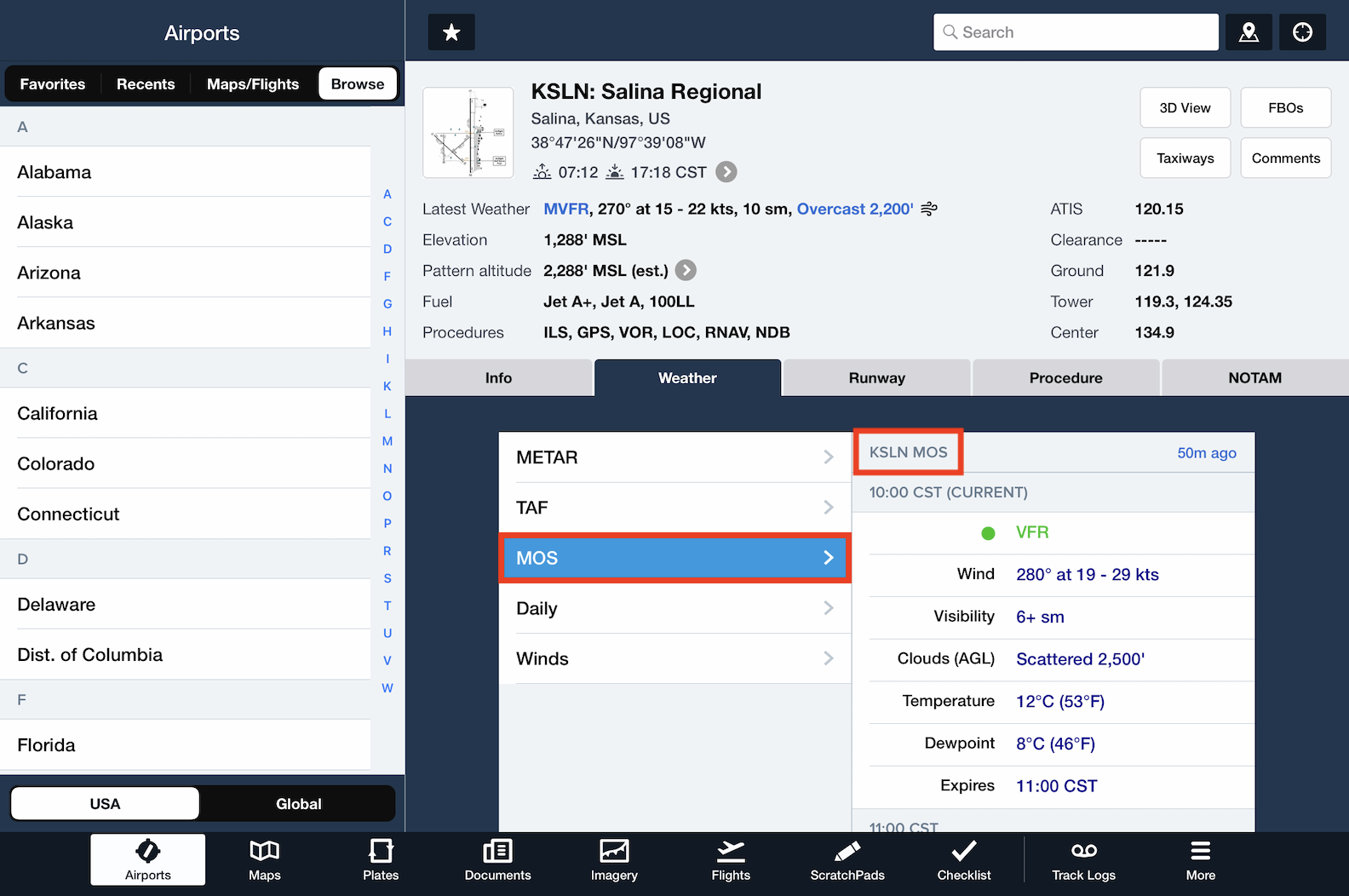Select Alabama in the state list
1349x896 pixels.
(x=186, y=172)
